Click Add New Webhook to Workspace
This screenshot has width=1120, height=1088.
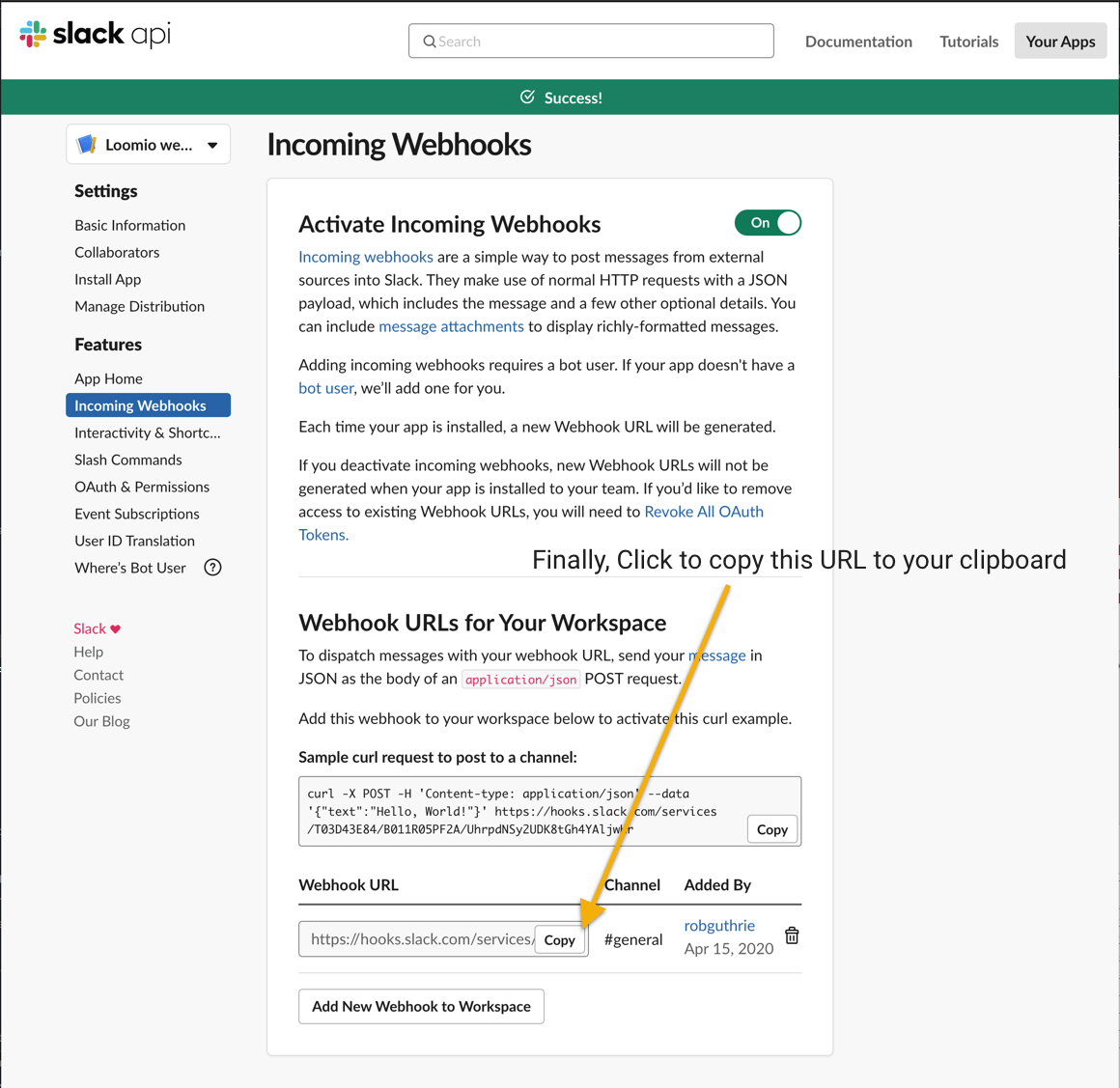click(421, 1006)
